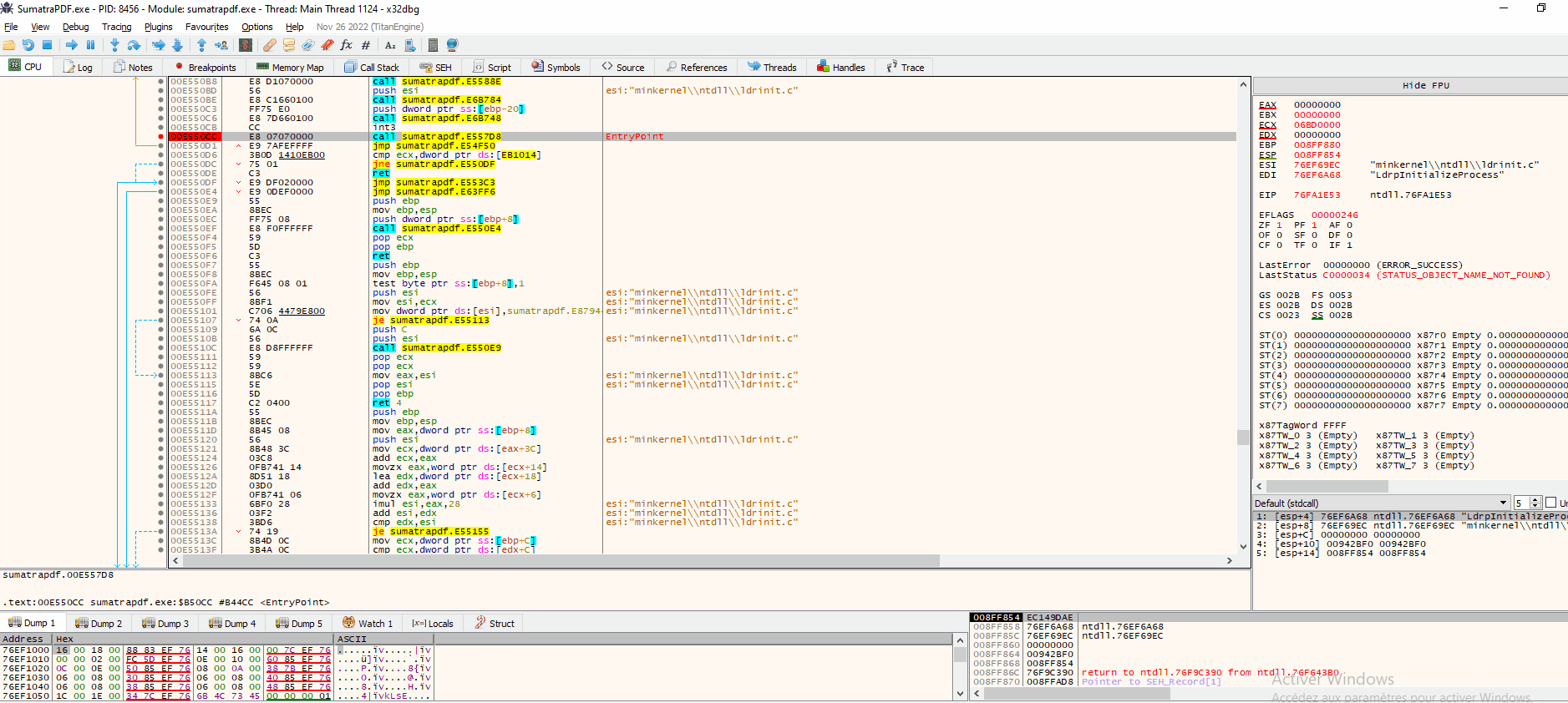Switch to the Memory Map tab
The width and height of the screenshot is (1568, 703).
click(x=290, y=67)
